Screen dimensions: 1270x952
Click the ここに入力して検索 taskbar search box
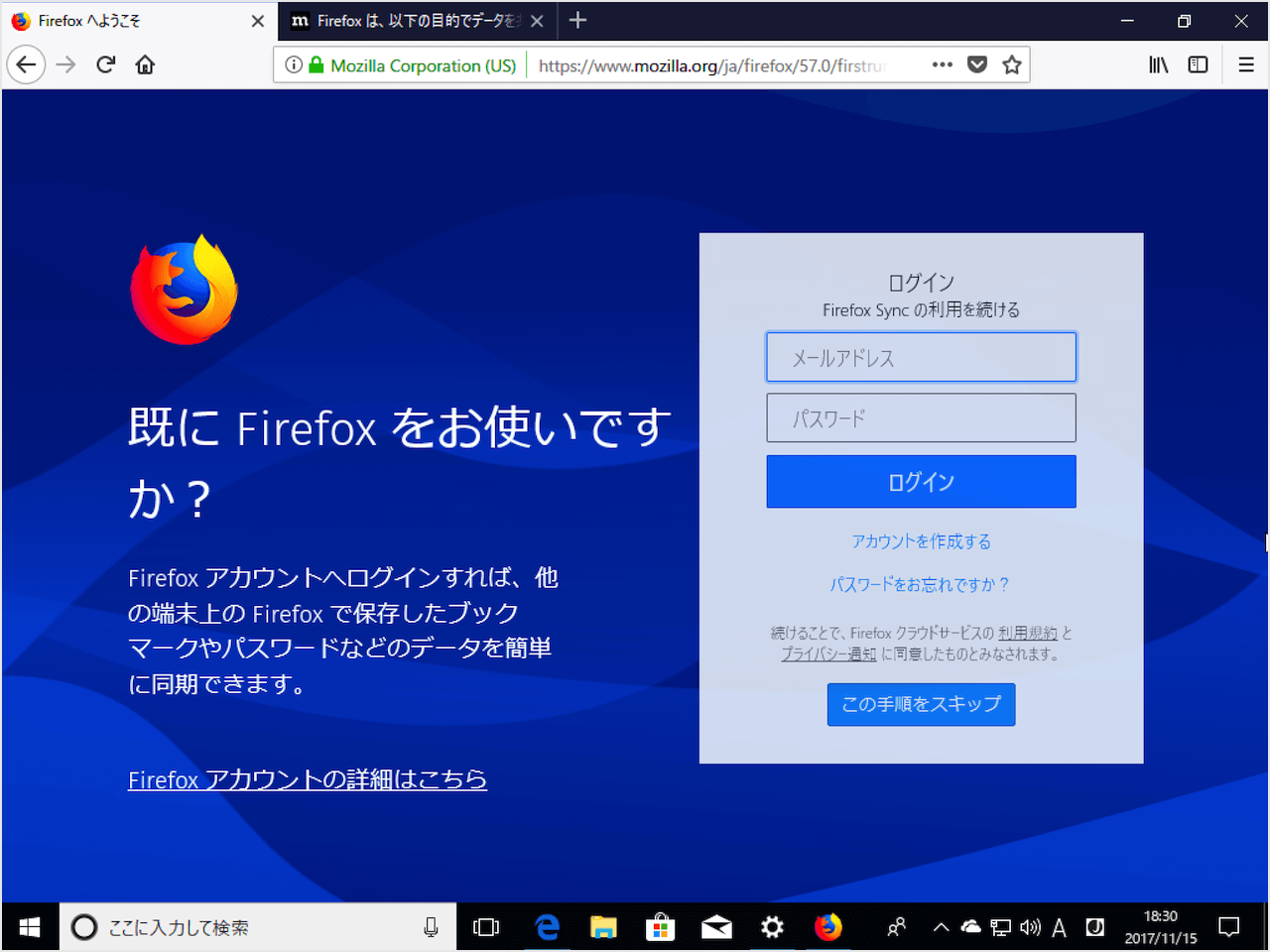point(258,927)
